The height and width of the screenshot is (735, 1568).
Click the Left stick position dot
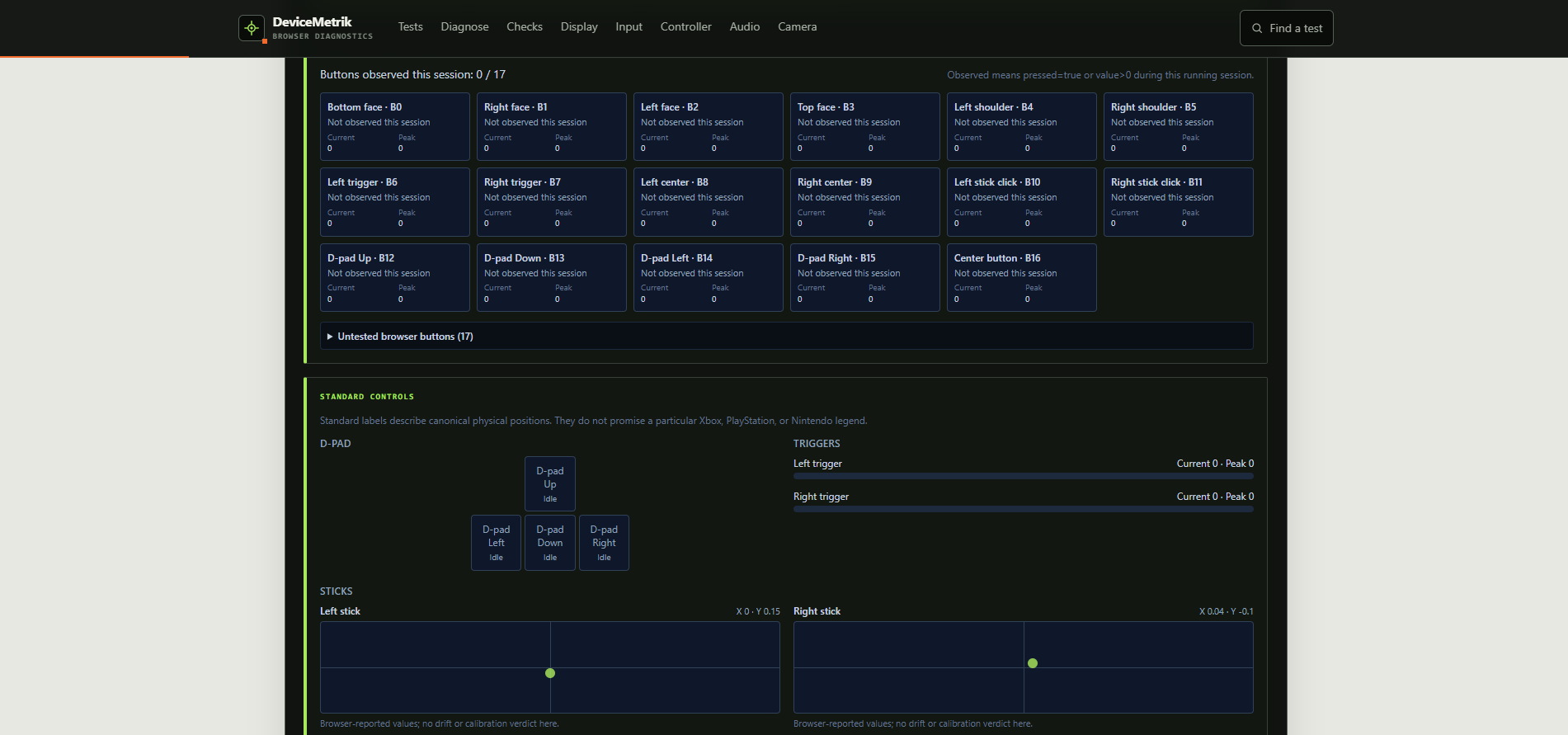pos(550,673)
